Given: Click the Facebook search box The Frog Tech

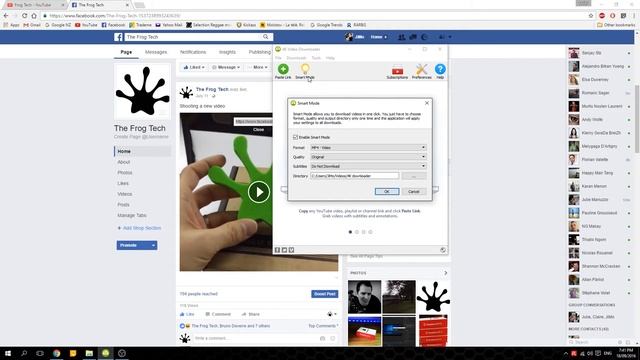Looking at the screenshot, I should [x=193, y=37].
